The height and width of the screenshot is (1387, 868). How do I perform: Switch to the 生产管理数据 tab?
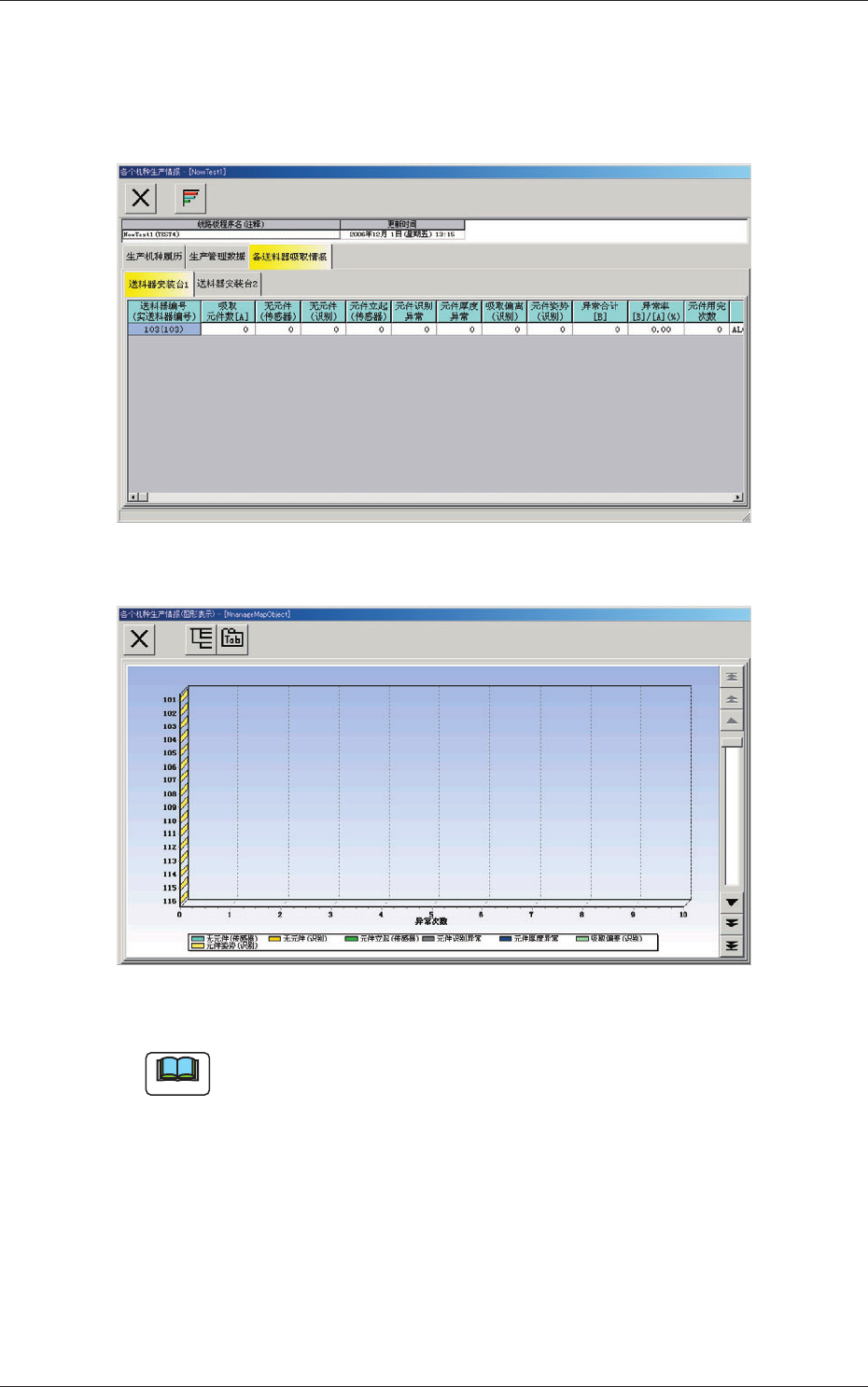tap(217, 257)
